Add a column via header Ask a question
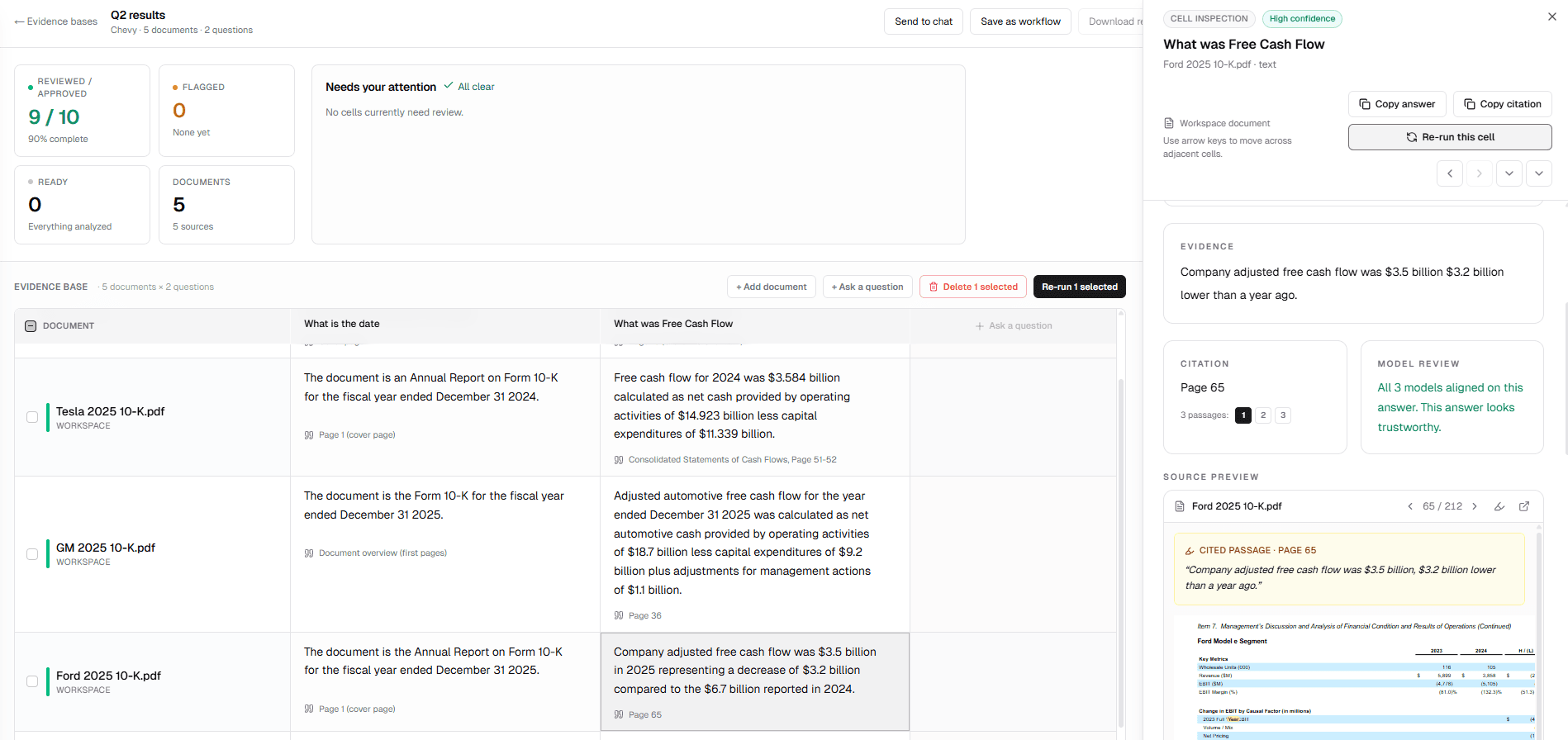1568x740 pixels. 1014,326
